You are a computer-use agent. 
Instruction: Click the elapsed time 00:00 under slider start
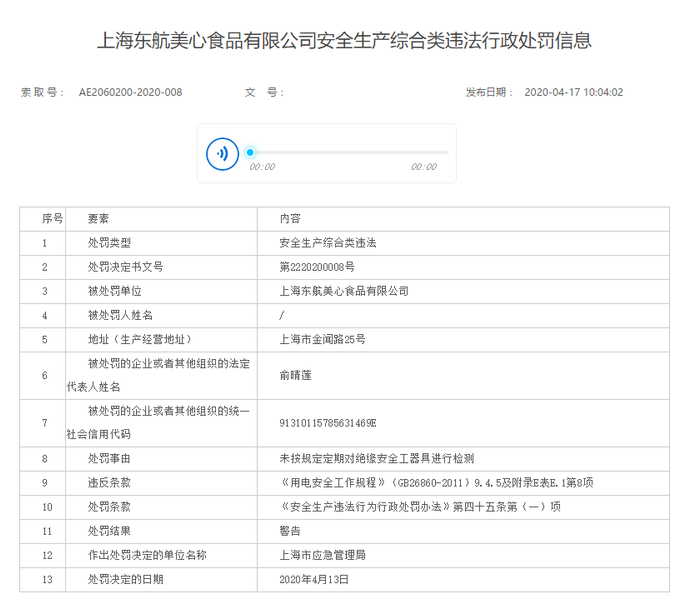(x=262, y=167)
